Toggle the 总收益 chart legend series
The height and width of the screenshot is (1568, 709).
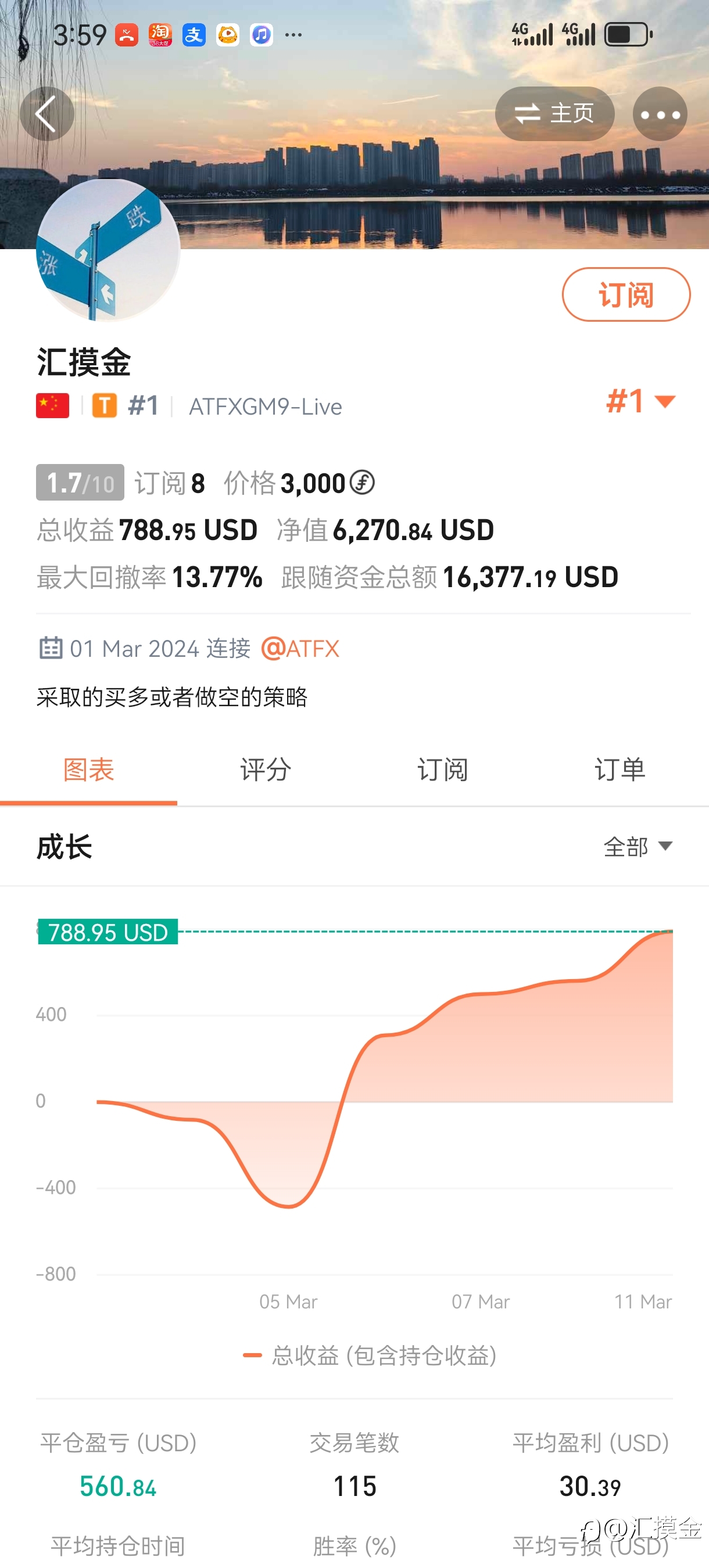pyautogui.click(x=370, y=1355)
